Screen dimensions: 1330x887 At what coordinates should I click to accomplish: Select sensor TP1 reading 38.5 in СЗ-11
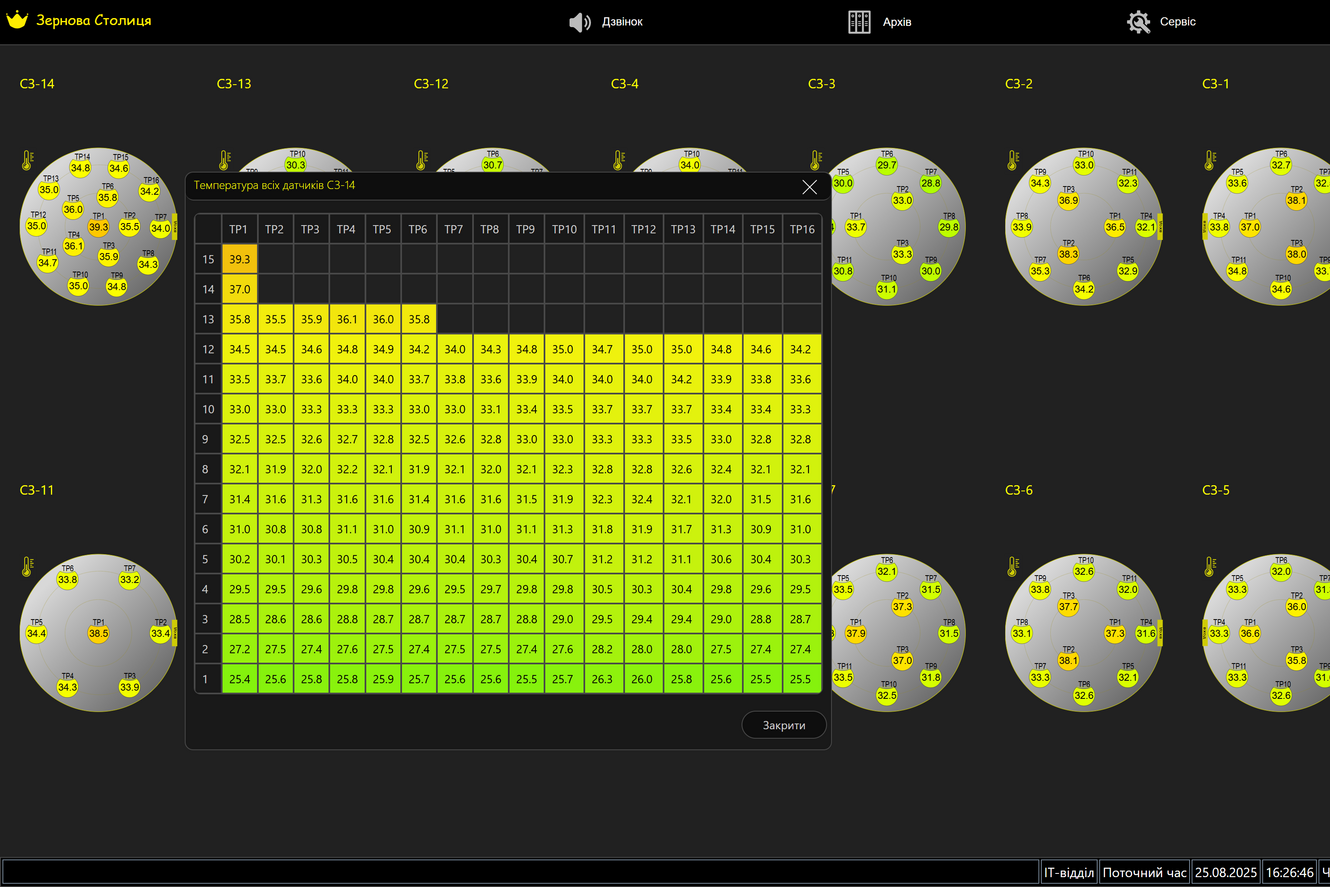click(98, 633)
